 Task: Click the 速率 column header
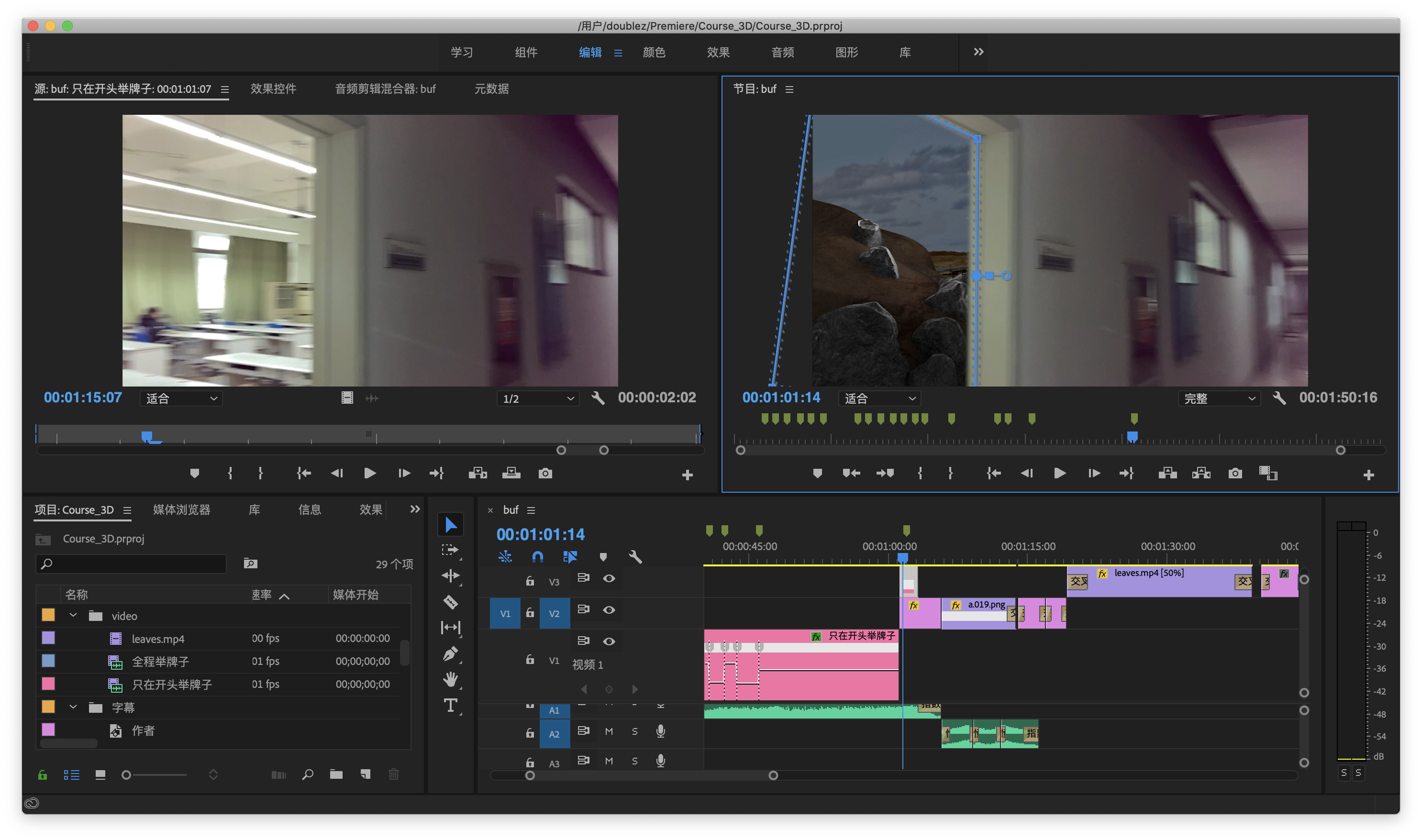262,595
